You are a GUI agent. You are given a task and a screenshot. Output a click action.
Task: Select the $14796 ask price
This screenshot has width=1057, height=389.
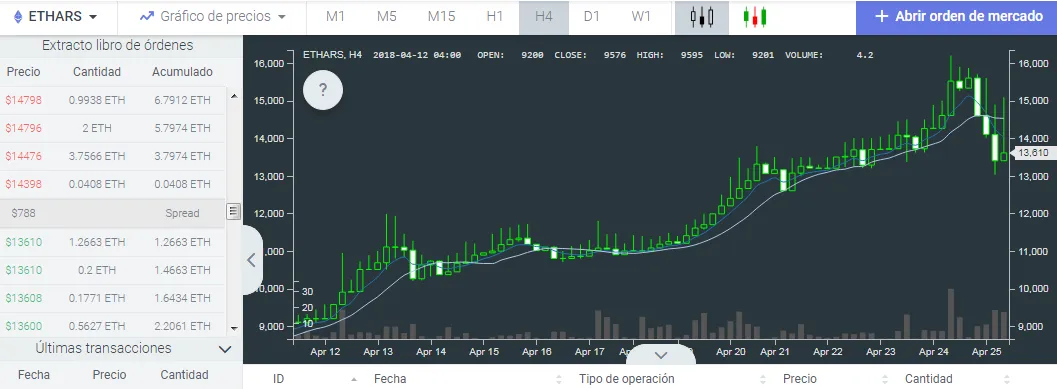point(24,128)
